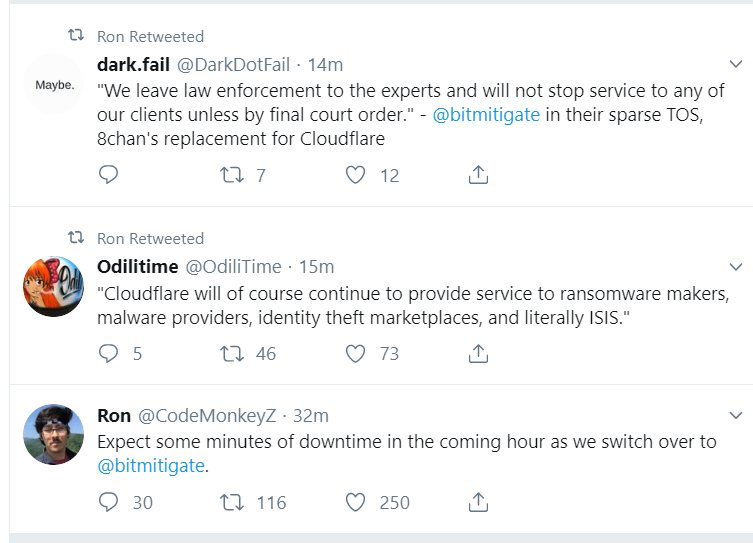Open @bitmitigate mention in dark.fail tweet
The height and width of the screenshot is (543, 753).
tap(487, 114)
